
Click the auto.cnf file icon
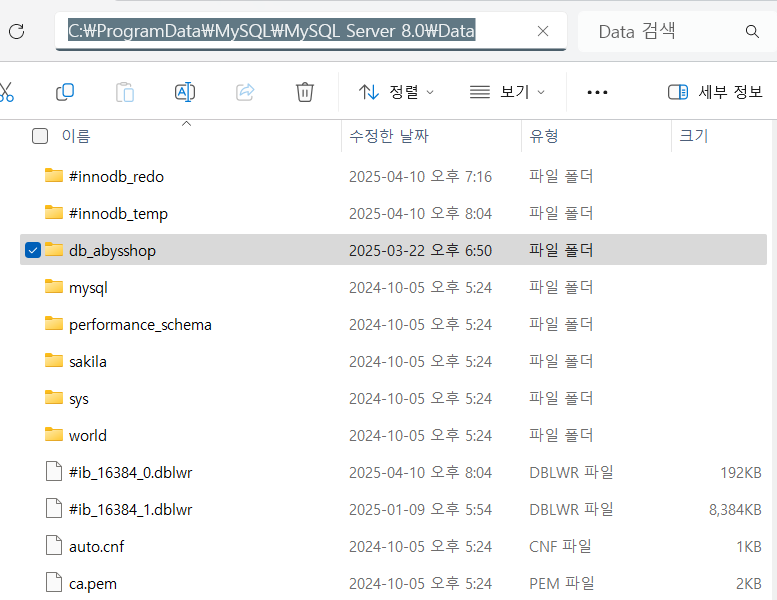tap(54, 546)
